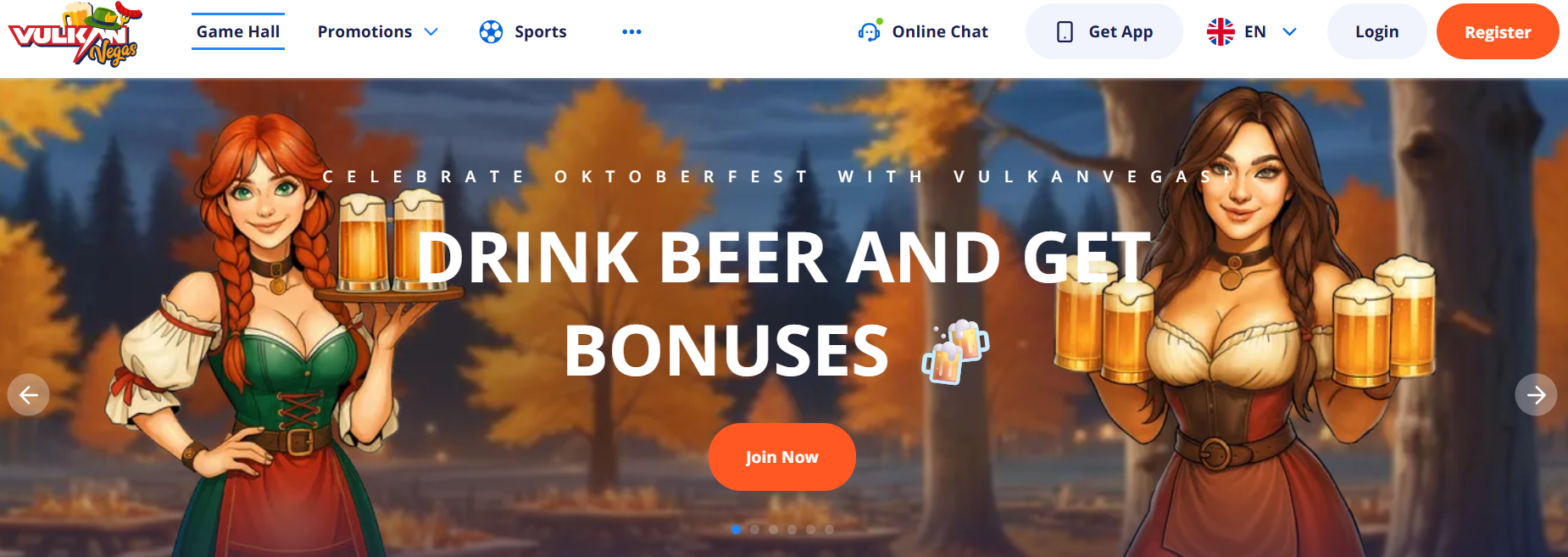1568x557 pixels.
Task: Click the UK flag language icon
Action: [x=1220, y=31]
